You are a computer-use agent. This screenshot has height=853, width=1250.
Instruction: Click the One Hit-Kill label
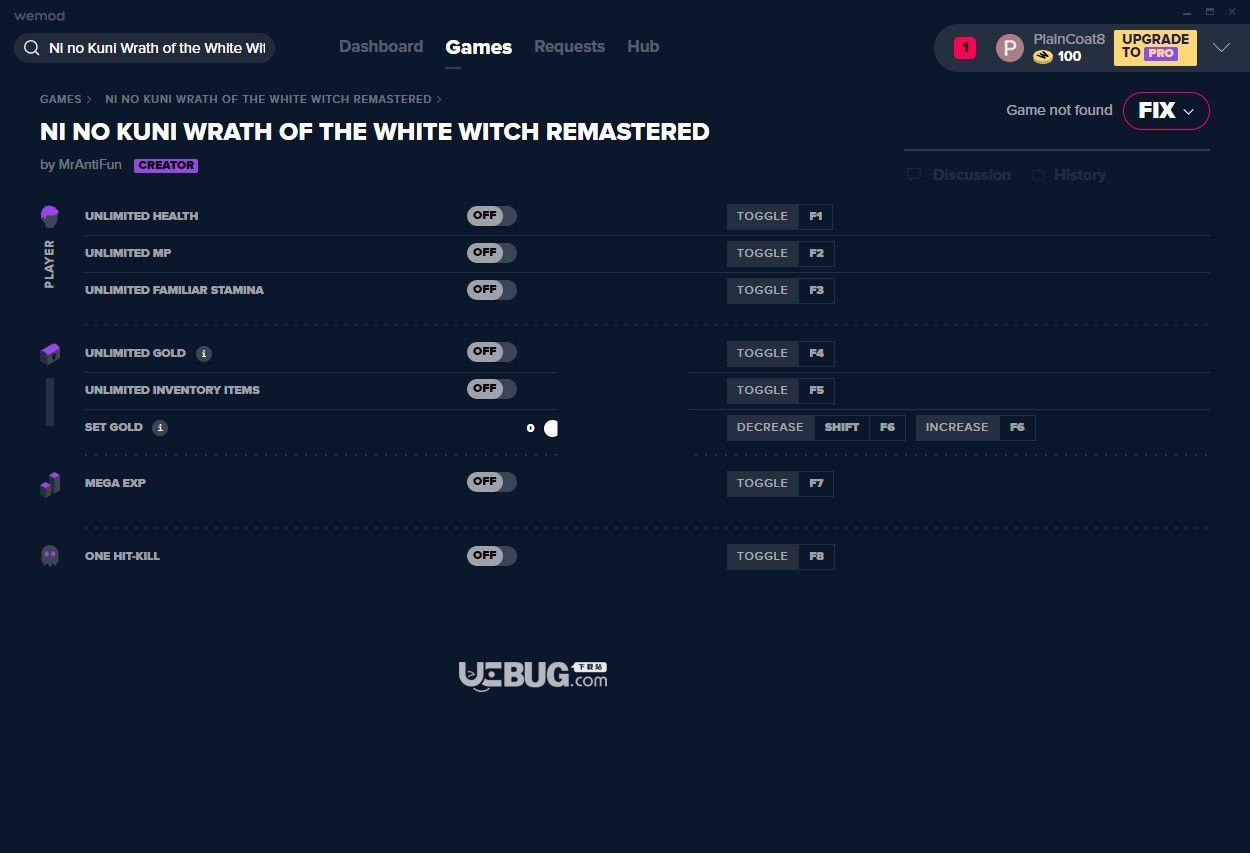pos(122,556)
